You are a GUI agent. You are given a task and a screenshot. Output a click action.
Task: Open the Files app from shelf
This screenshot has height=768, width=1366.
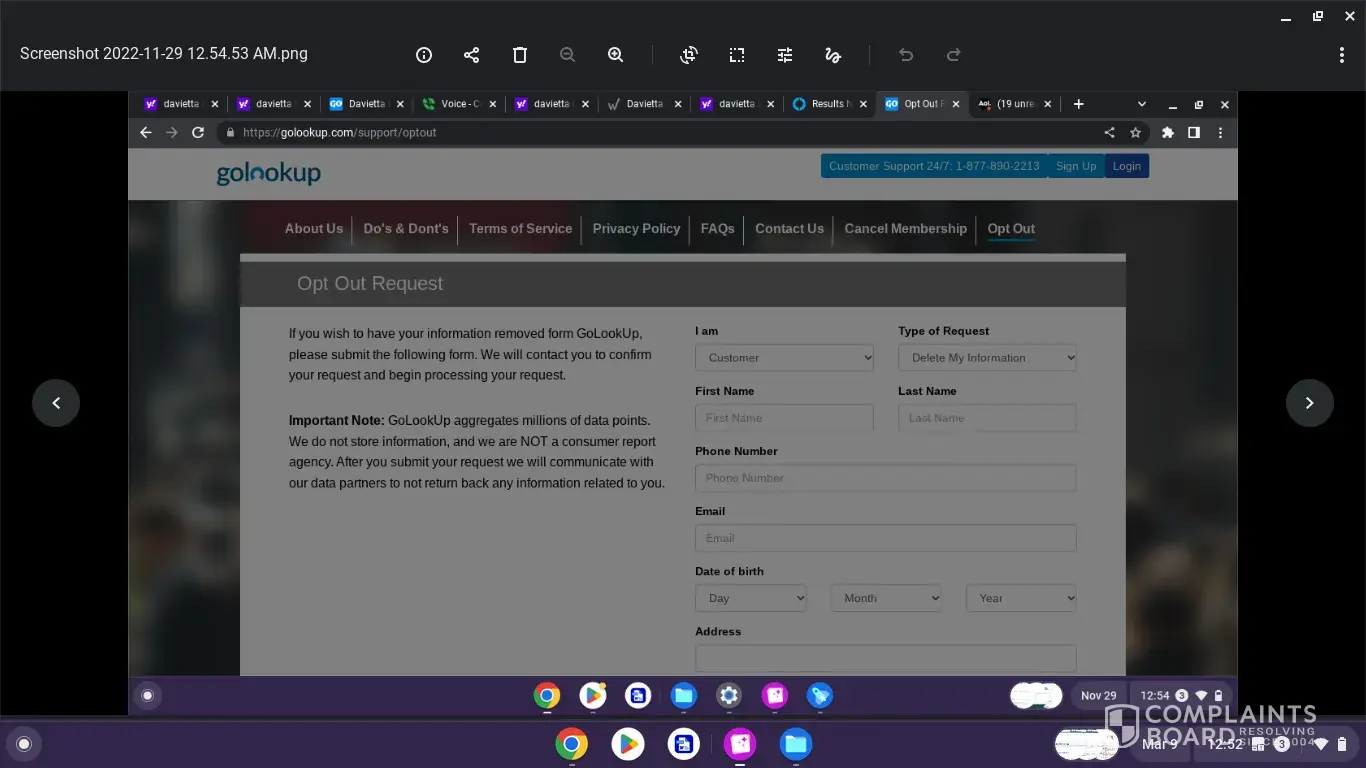796,744
